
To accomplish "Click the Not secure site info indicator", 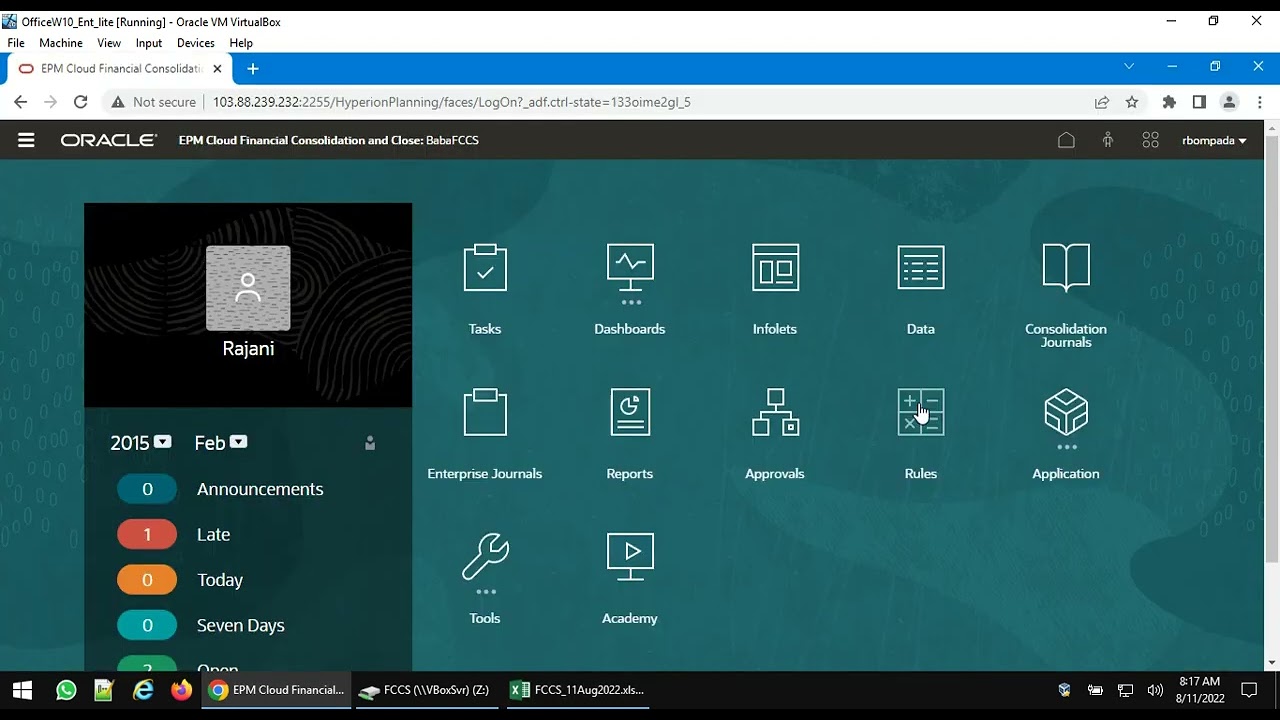I will pyautogui.click(x=153, y=102).
